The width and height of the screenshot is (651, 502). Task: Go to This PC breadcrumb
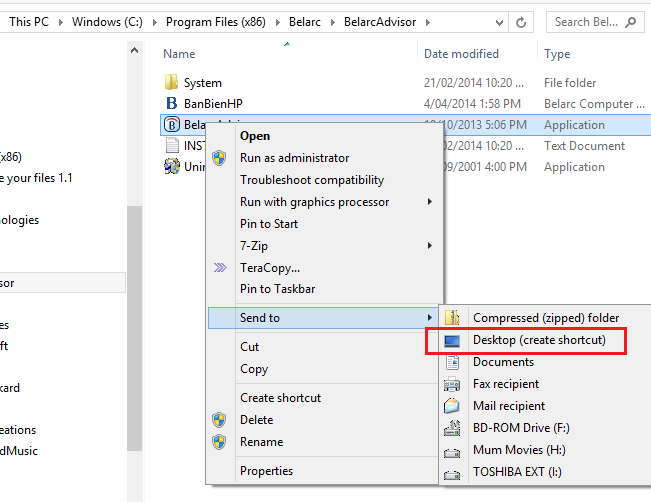(x=29, y=22)
